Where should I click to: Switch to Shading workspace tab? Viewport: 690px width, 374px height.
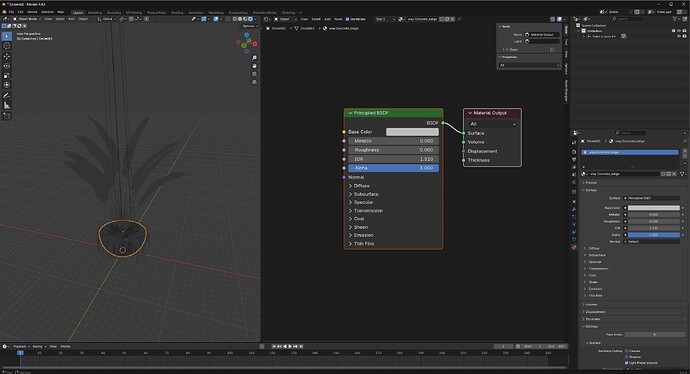pos(177,13)
